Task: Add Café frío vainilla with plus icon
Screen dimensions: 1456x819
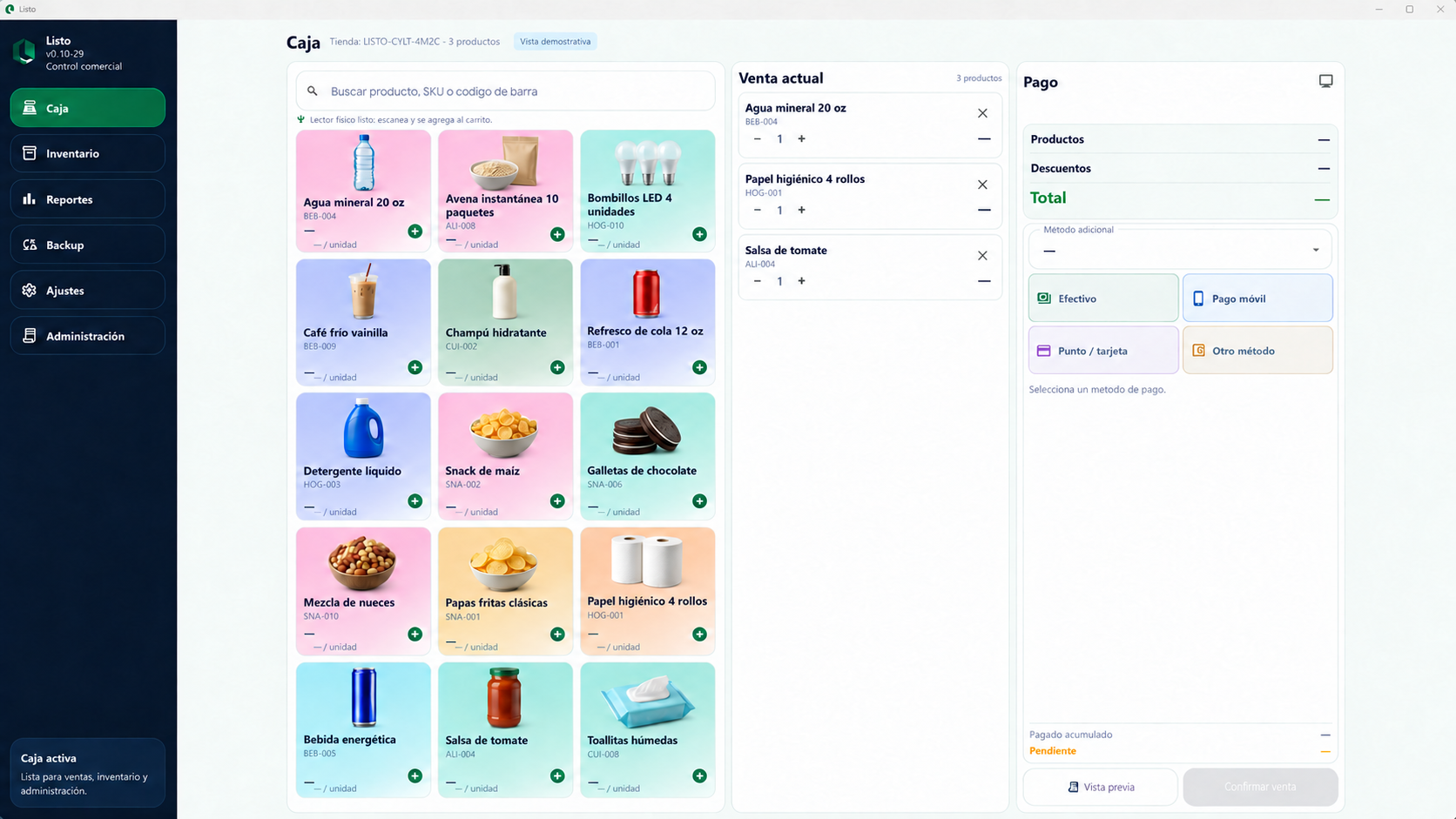Action: [415, 367]
